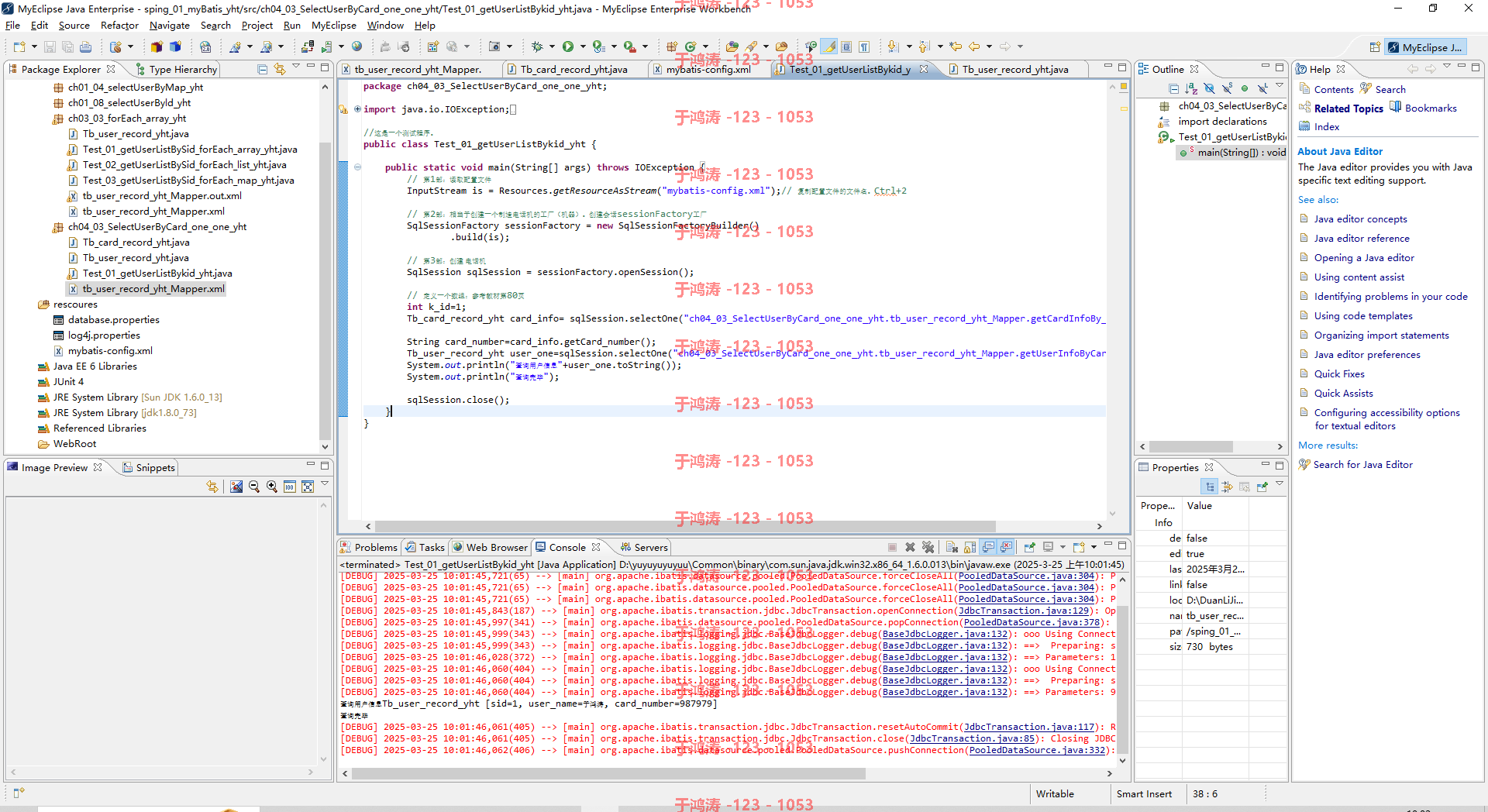Open Package Explorer view menu triangle
Screen dimensions: 1488x812
pos(296,67)
